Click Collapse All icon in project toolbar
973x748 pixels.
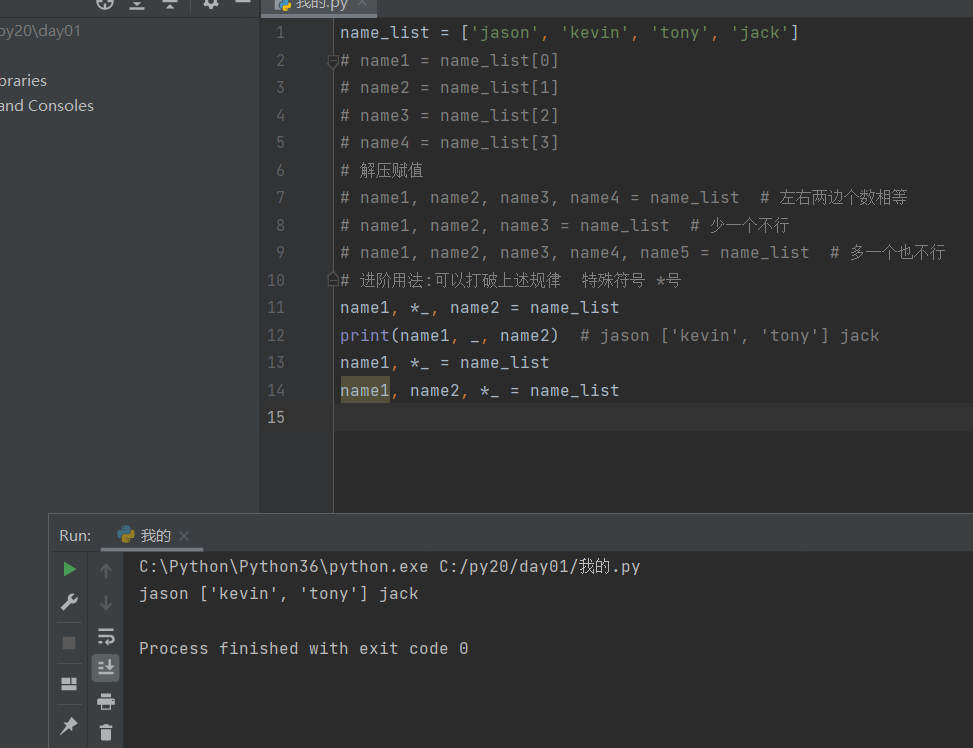coord(169,4)
